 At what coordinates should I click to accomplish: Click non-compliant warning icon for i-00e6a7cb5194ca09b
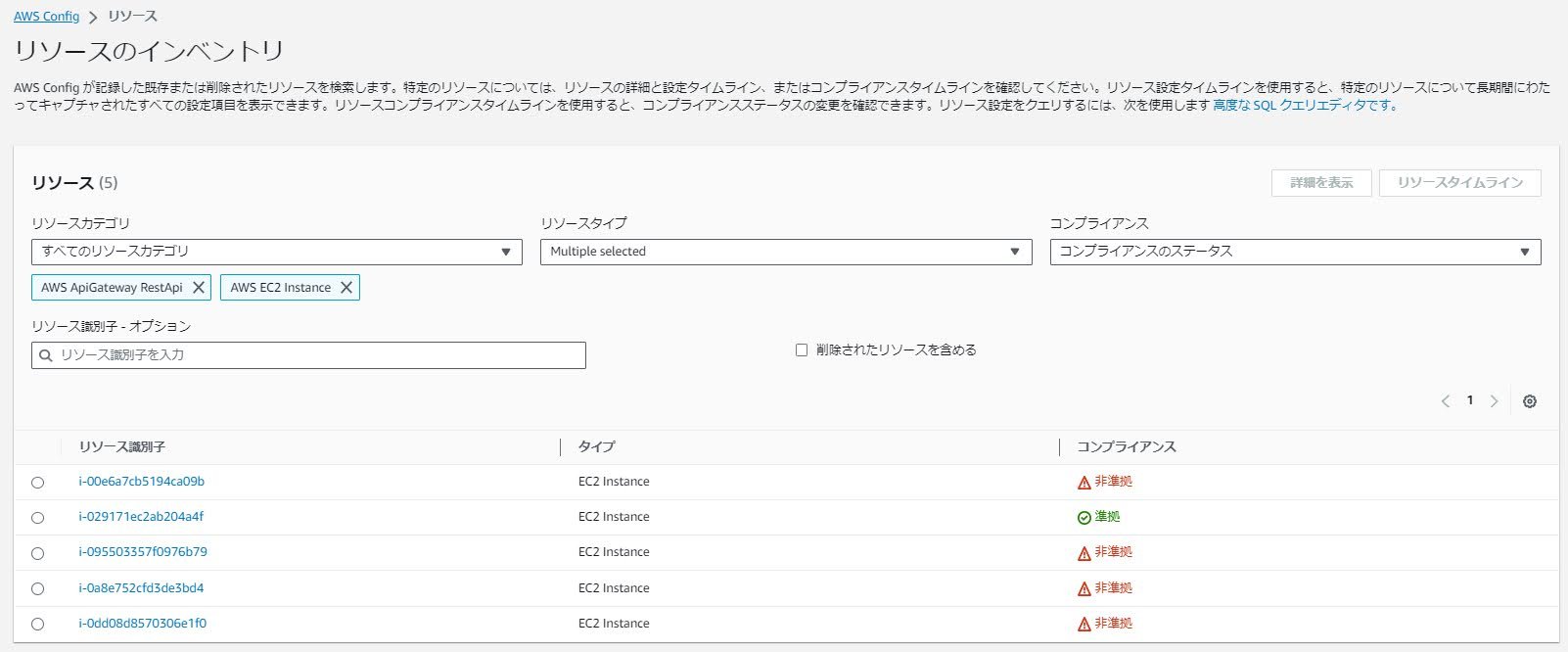pos(1084,483)
